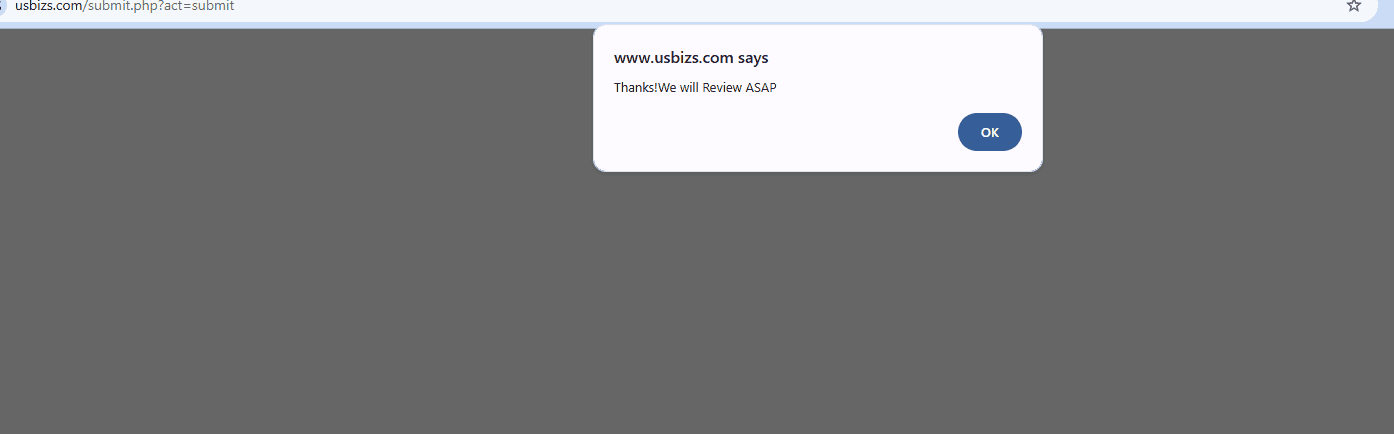Screen dimensions: 1394x434
Task: Focus the address bar URL text
Action: (x=125, y=6)
